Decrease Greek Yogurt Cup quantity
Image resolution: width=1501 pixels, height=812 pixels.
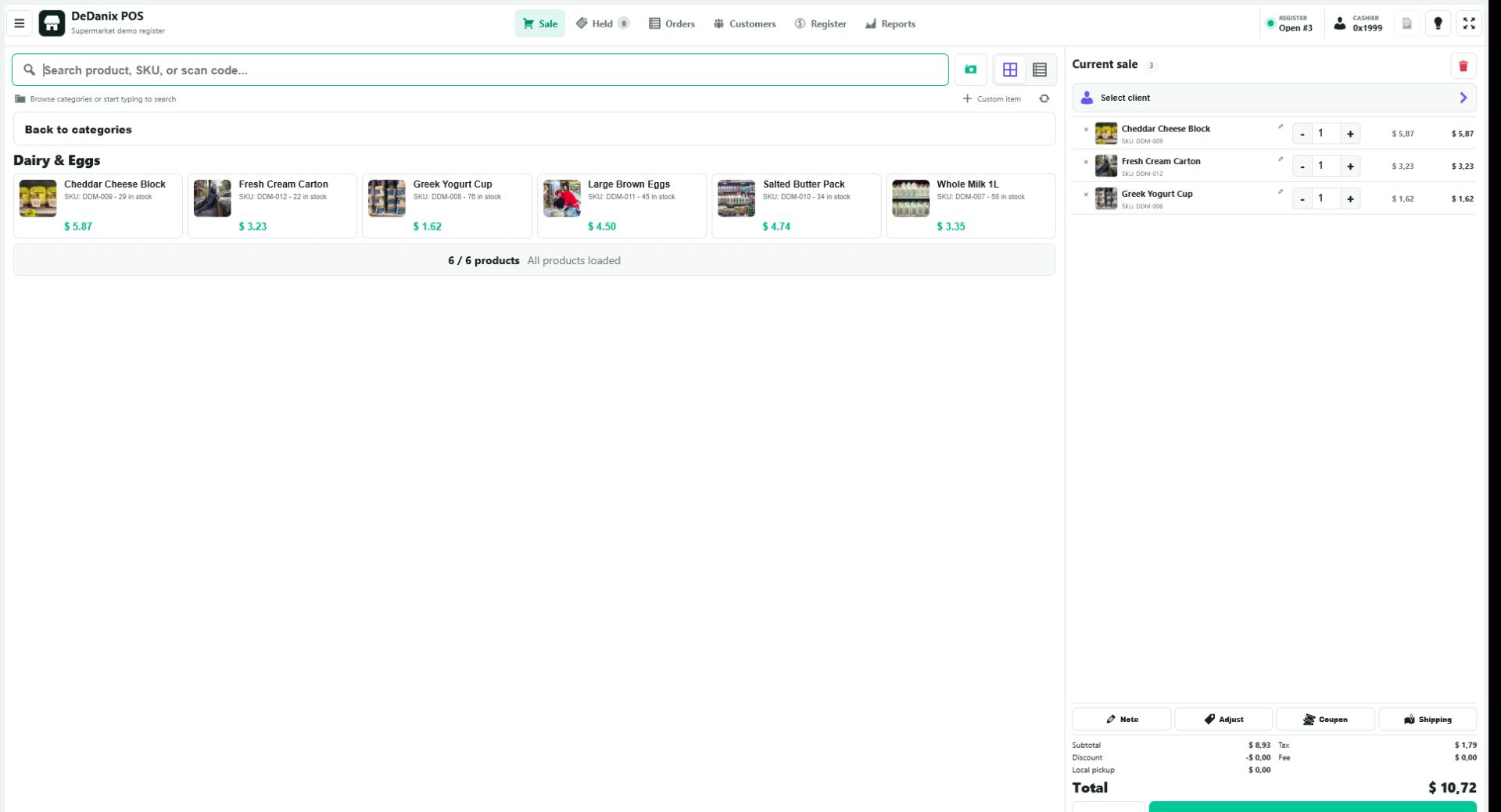[1302, 199]
